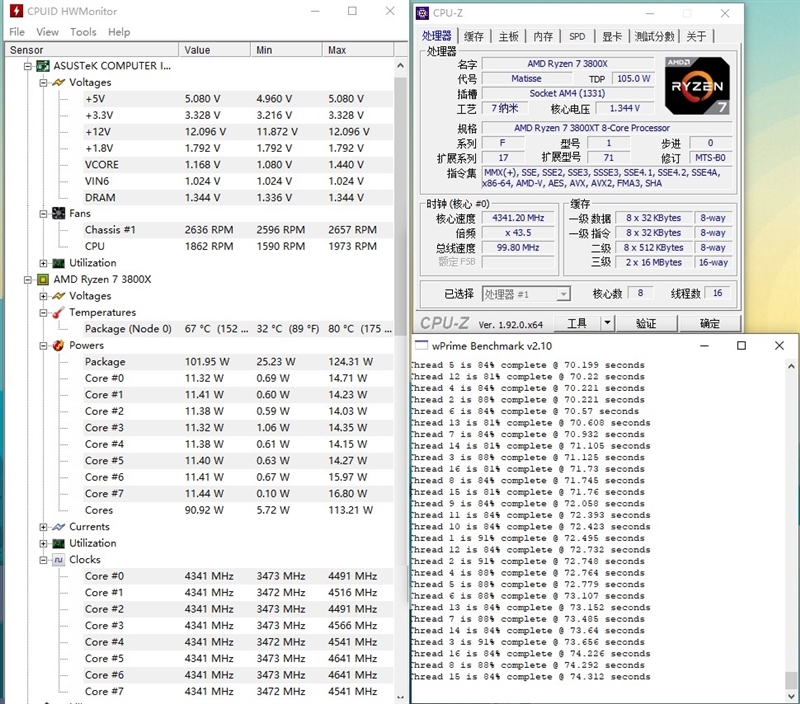Screen dimensions: 800x704
Task: Click the Fans icon in the sensor tree
Action: tap(57, 213)
